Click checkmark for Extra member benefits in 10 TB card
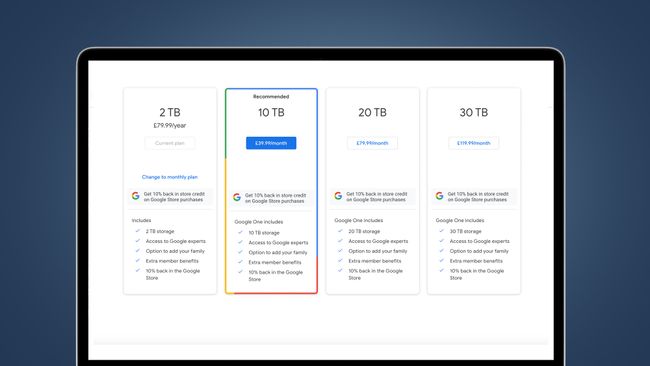 240,262
